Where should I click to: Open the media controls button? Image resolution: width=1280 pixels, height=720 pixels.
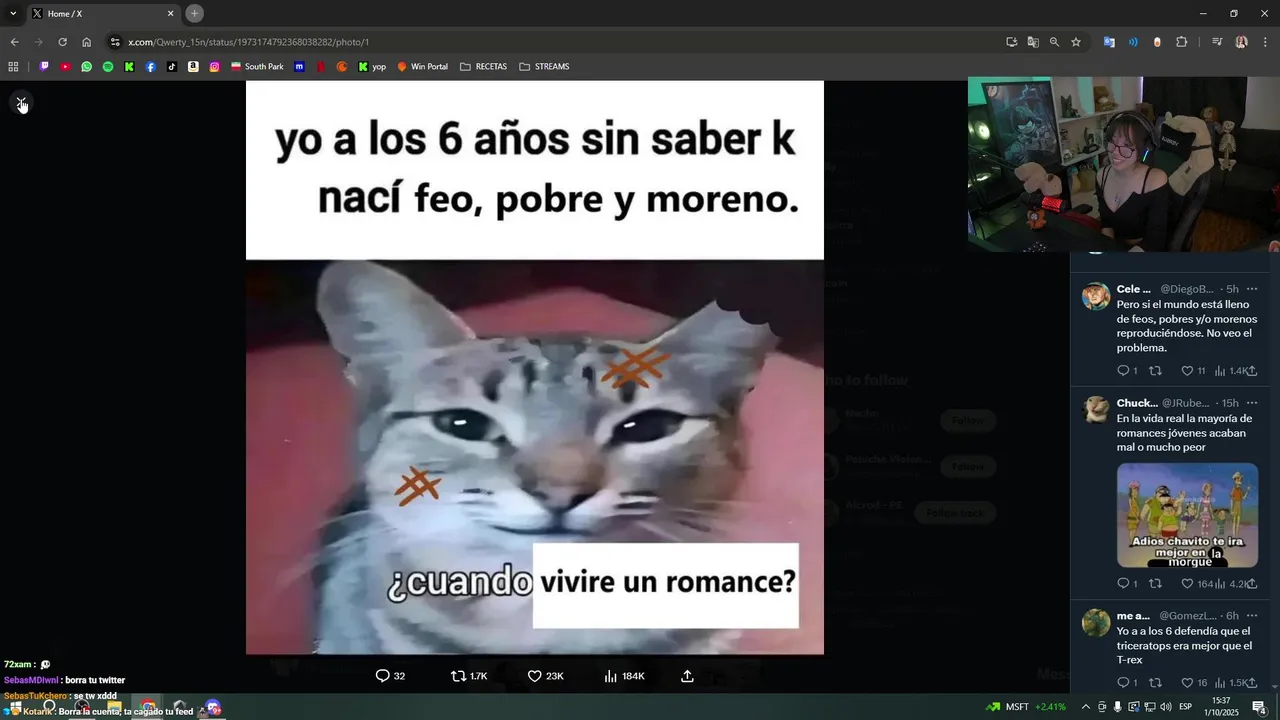pyautogui.click(x=1217, y=42)
